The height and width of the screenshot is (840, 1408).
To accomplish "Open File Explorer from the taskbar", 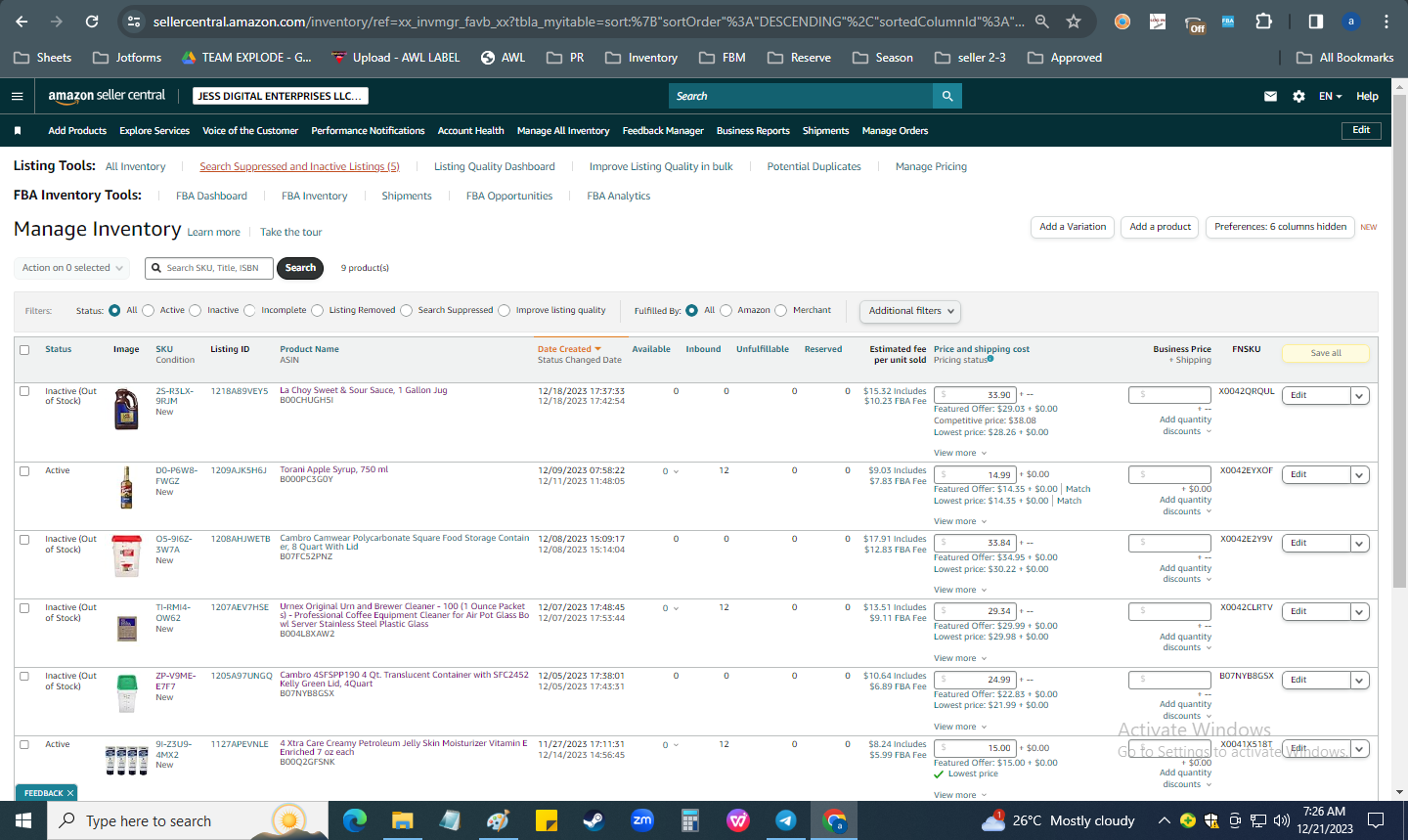I will 403,820.
